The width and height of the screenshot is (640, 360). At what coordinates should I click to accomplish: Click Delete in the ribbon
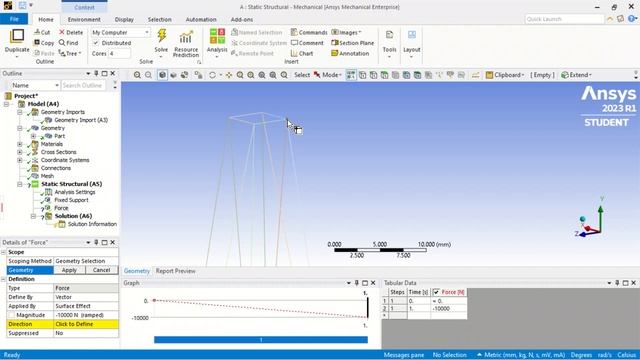pos(71,32)
